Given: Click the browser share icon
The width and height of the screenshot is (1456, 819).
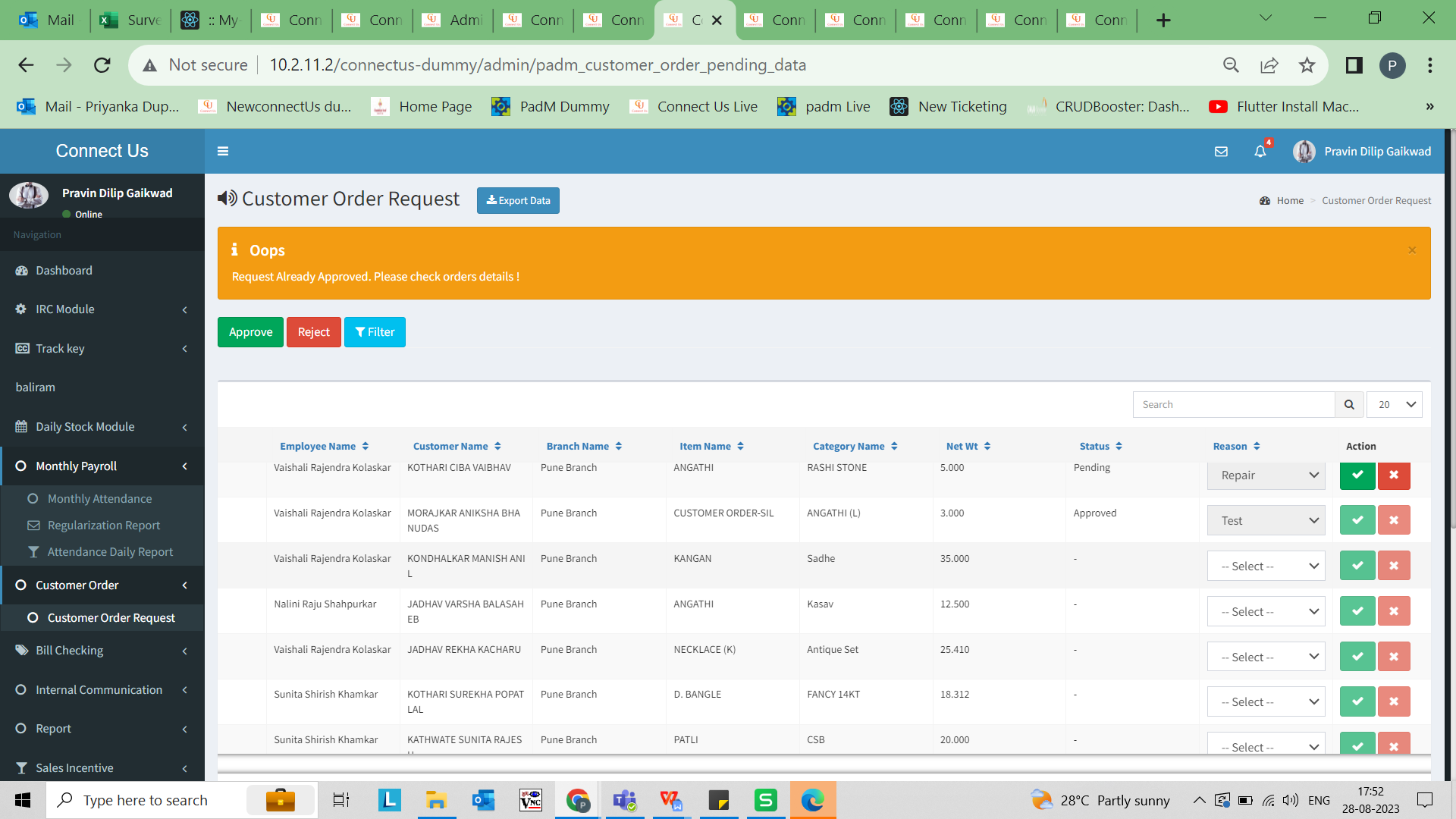Looking at the screenshot, I should [1269, 65].
